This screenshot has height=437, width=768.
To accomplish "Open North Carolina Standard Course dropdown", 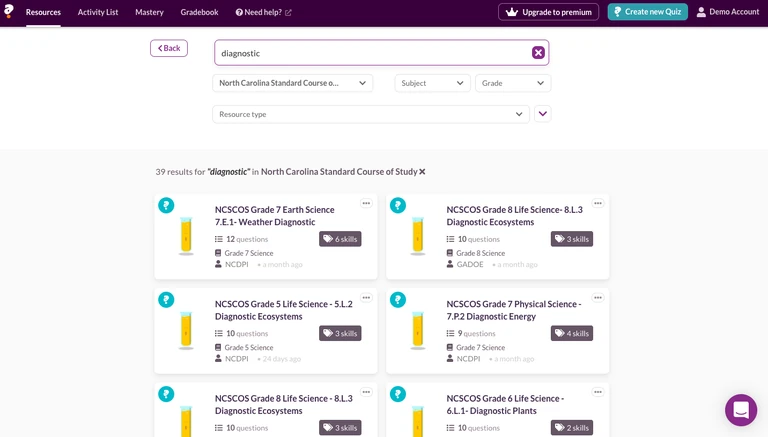I will coord(292,84).
